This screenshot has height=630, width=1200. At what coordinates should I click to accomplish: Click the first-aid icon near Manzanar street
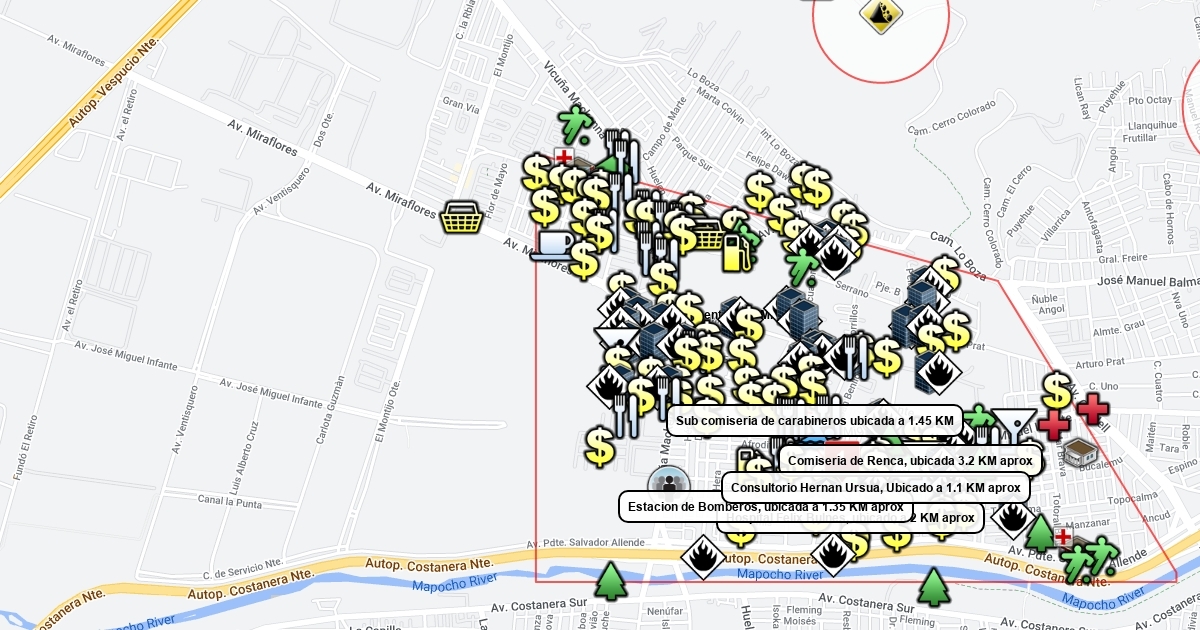(x=1062, y=537)
